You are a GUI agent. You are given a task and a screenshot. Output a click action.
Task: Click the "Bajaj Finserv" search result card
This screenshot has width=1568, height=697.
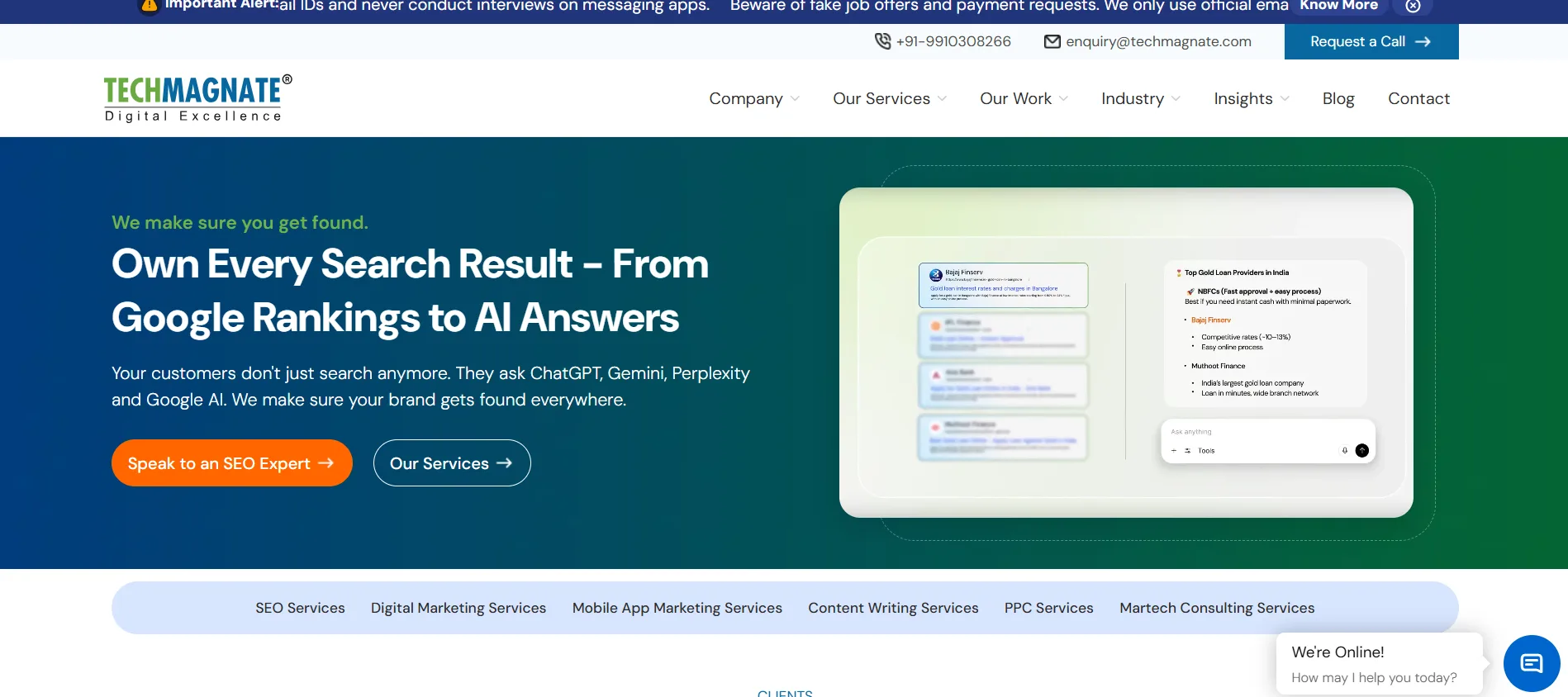coord(1003,285)
